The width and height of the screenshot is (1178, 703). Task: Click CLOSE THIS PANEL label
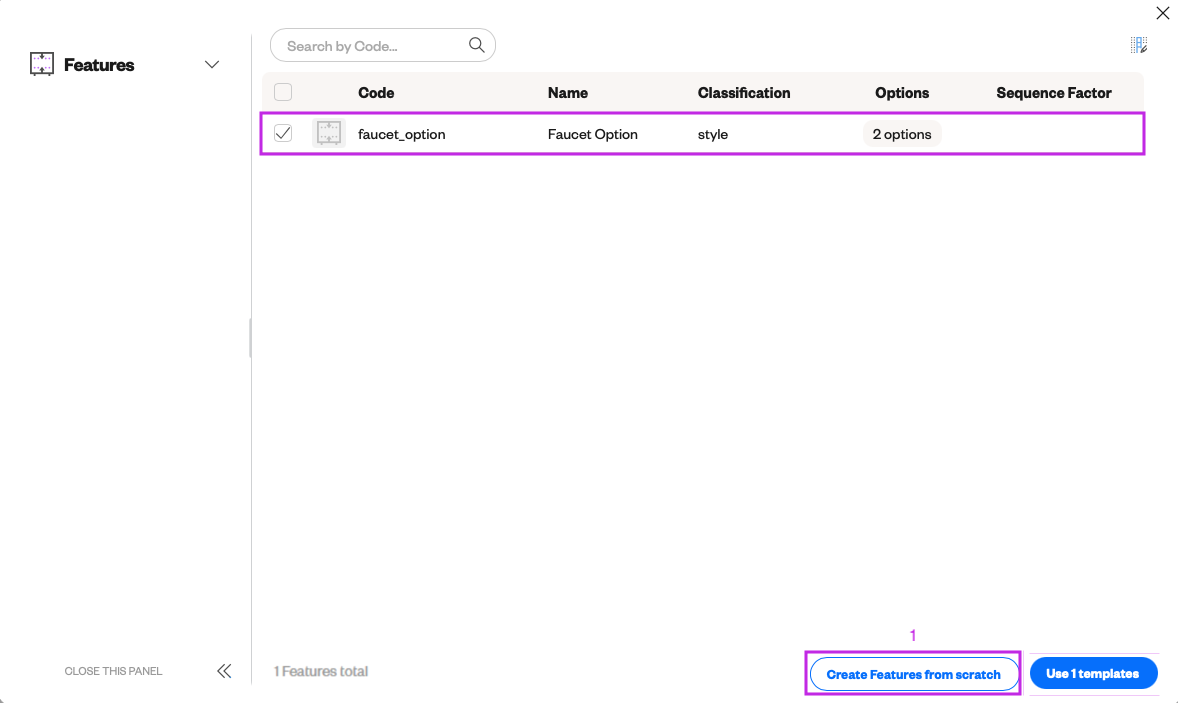[x=113, y=671]
